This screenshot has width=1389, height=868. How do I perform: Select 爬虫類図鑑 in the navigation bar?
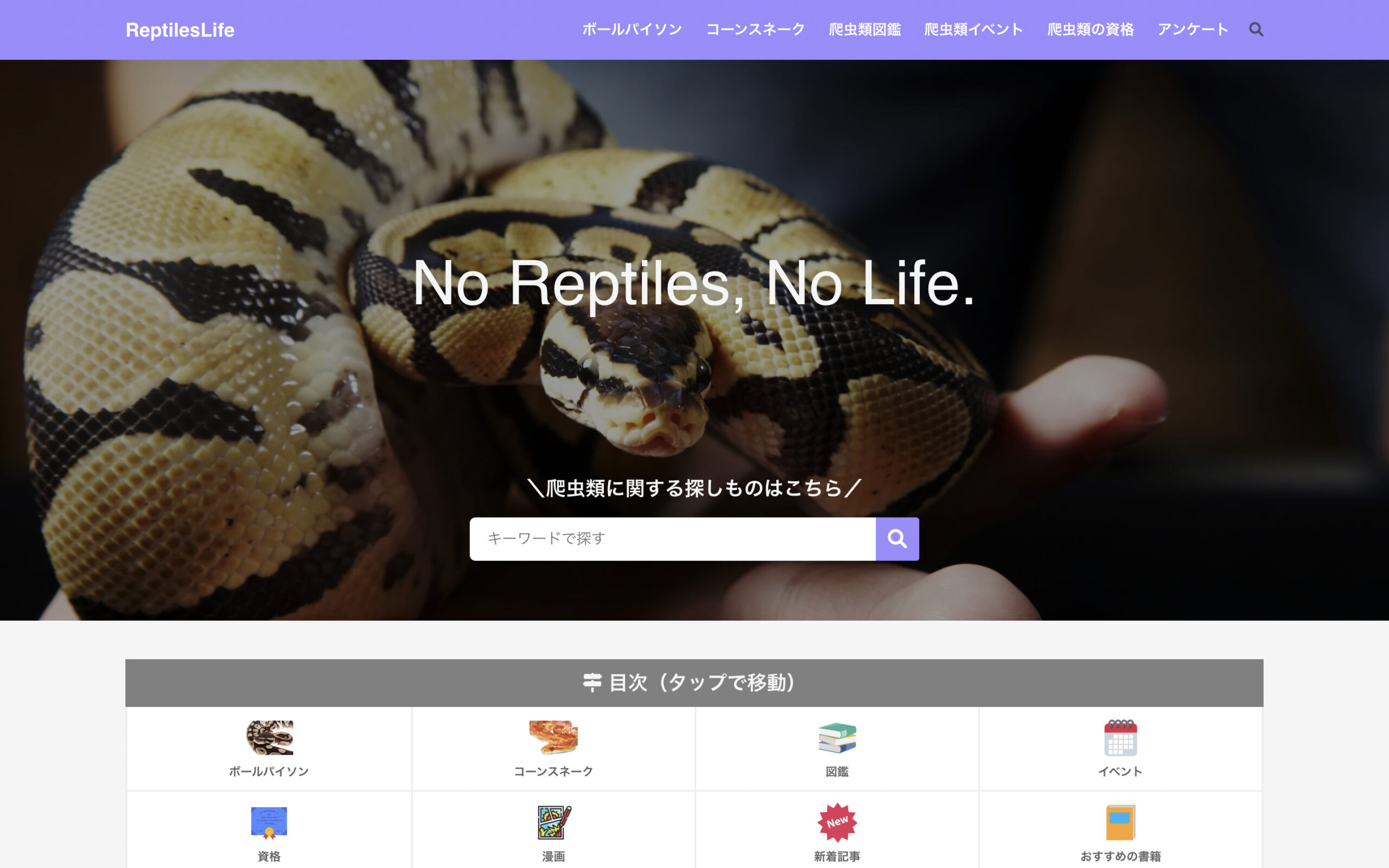coord(864,29)
